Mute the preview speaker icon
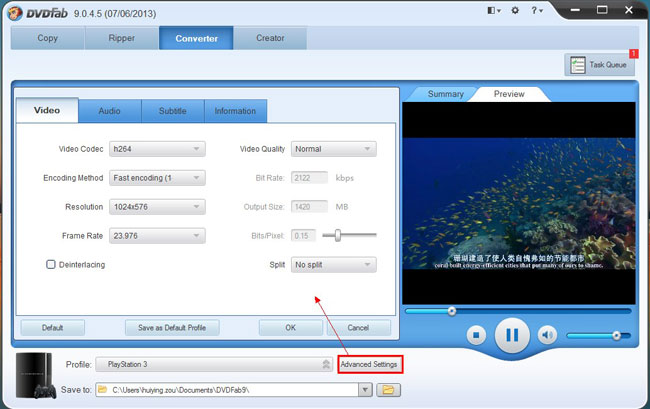The width and height of the screenshot is (650, 409). point(547,334)
